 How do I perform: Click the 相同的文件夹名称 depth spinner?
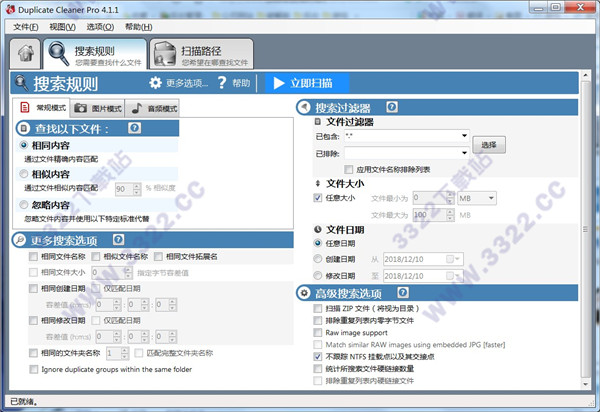[125, 353]
